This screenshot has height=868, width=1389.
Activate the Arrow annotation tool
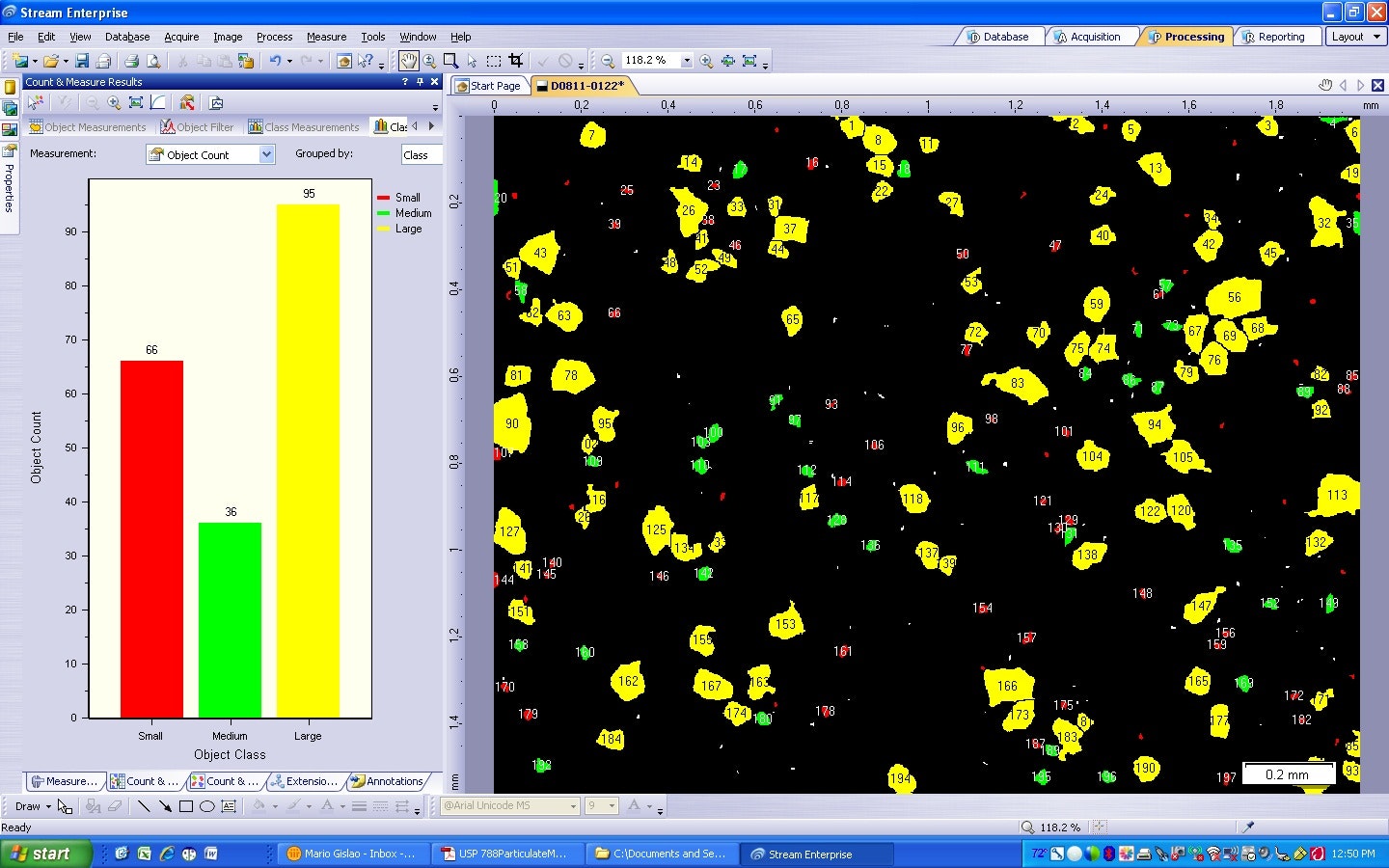[166, 807]
